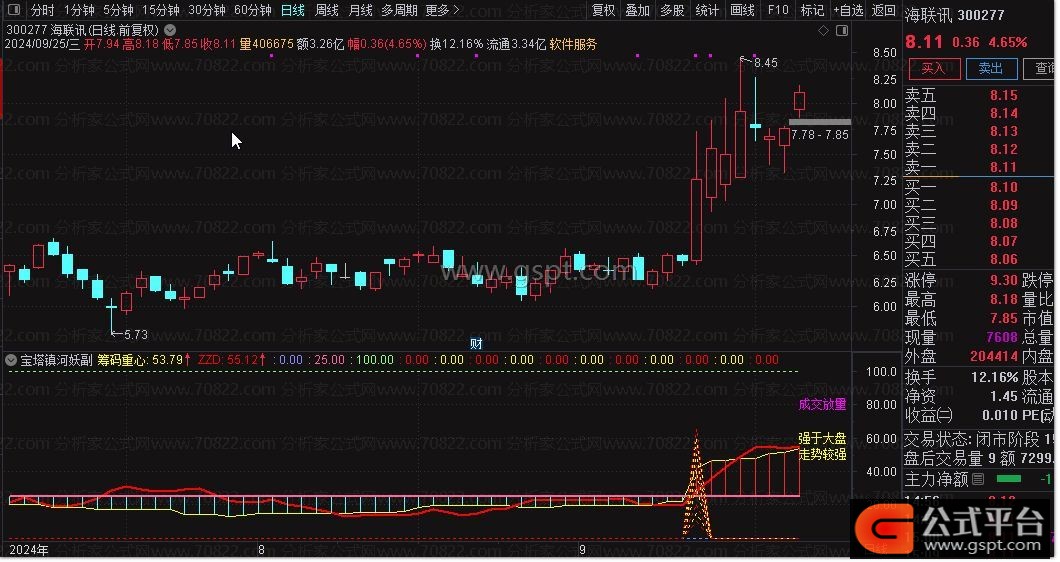Expand the main chart indicator dropdown arrow

click(170, 30)
